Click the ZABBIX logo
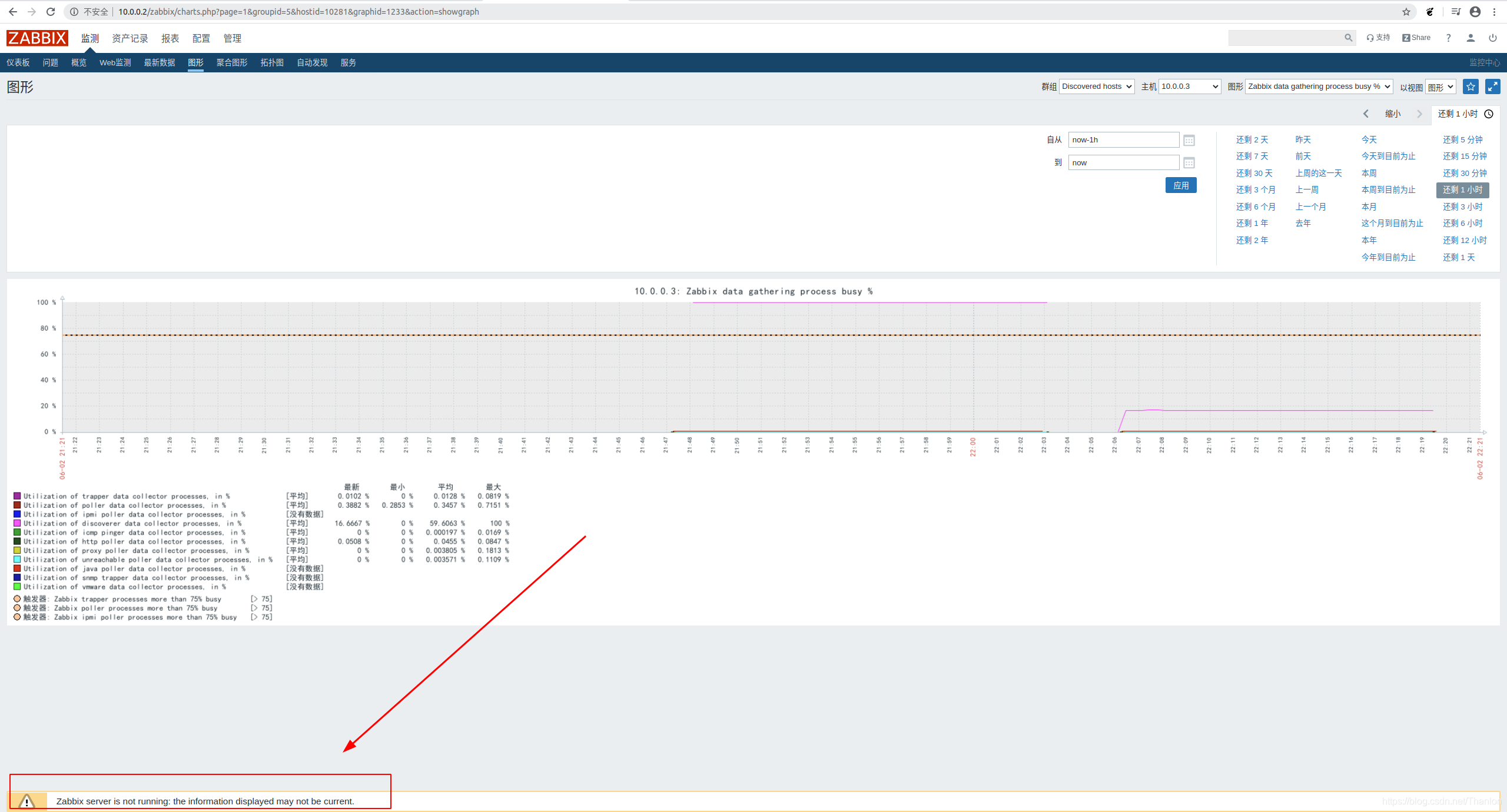 (x=37, y=38)
